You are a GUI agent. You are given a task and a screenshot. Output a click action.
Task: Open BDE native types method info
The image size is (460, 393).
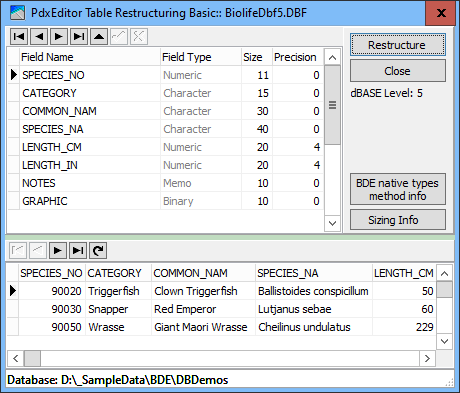[x=398, y=189]
